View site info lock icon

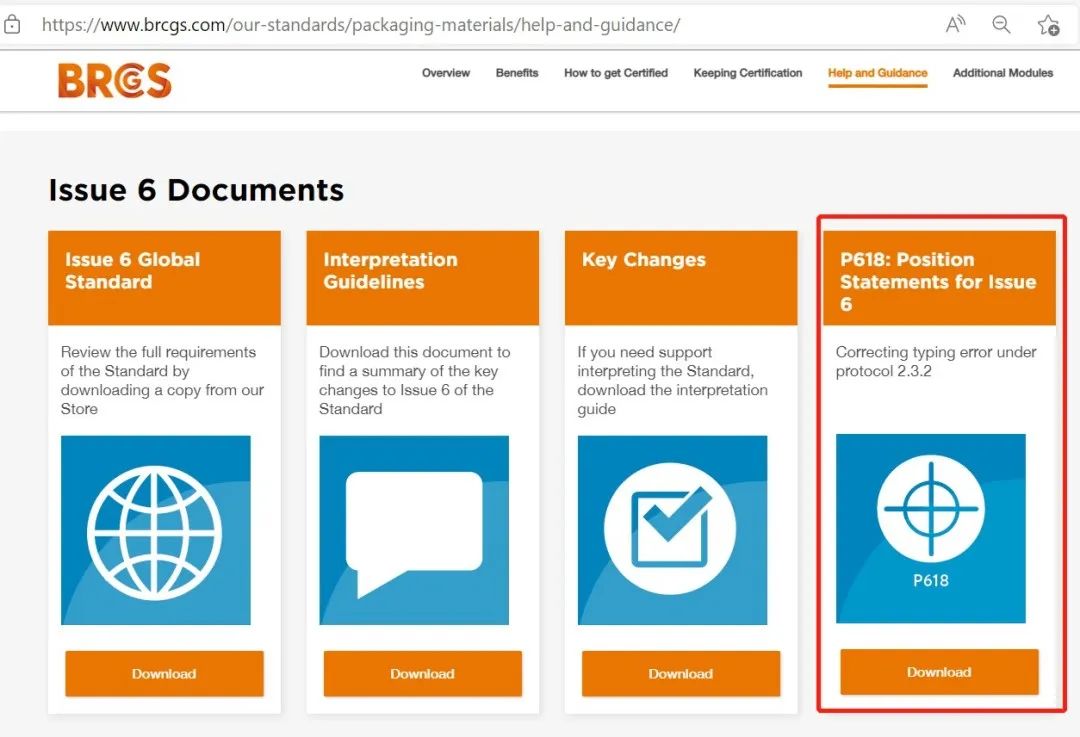[x=13, y=25]
